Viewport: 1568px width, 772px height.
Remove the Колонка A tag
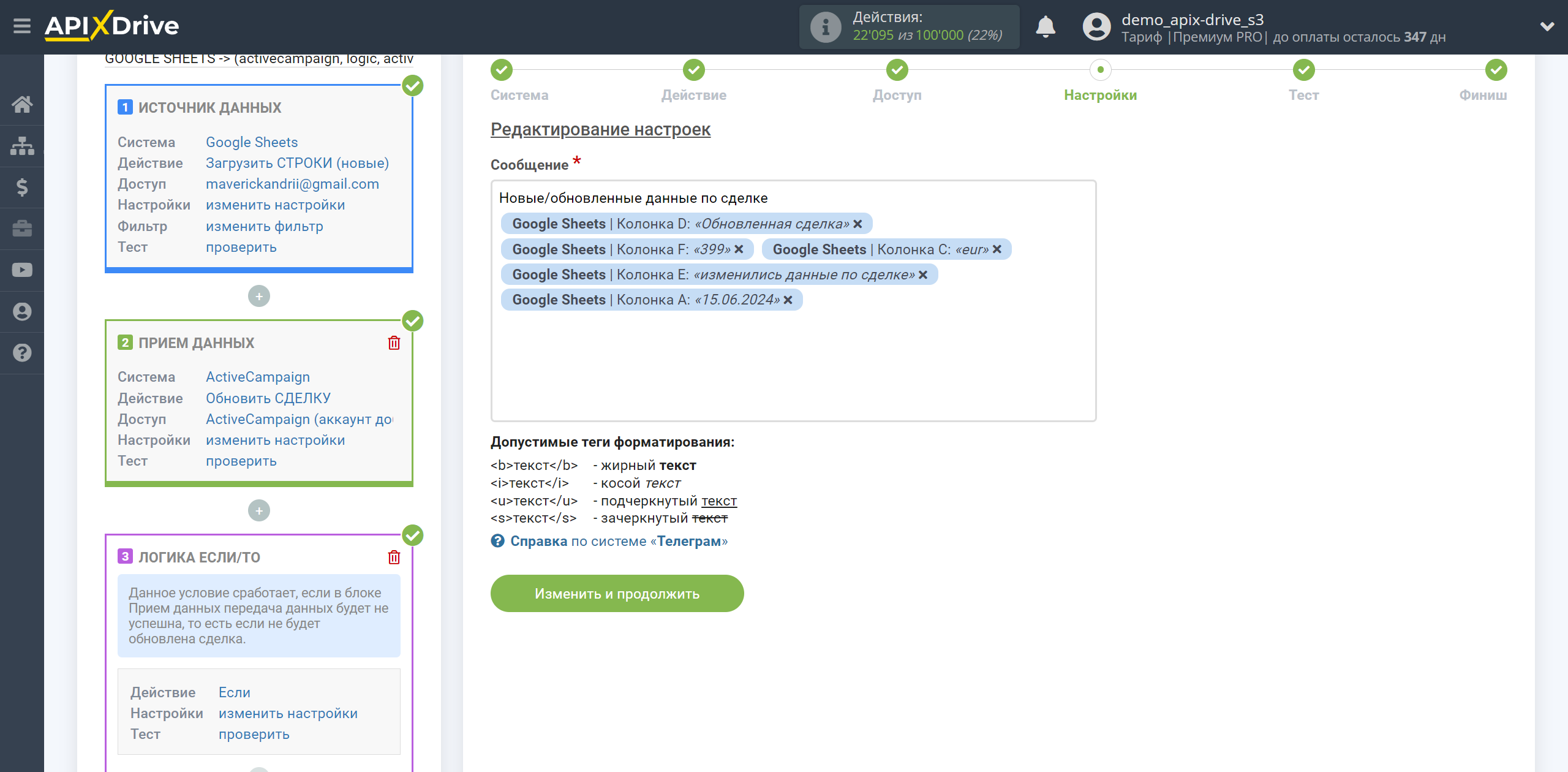tap(788, 300)
